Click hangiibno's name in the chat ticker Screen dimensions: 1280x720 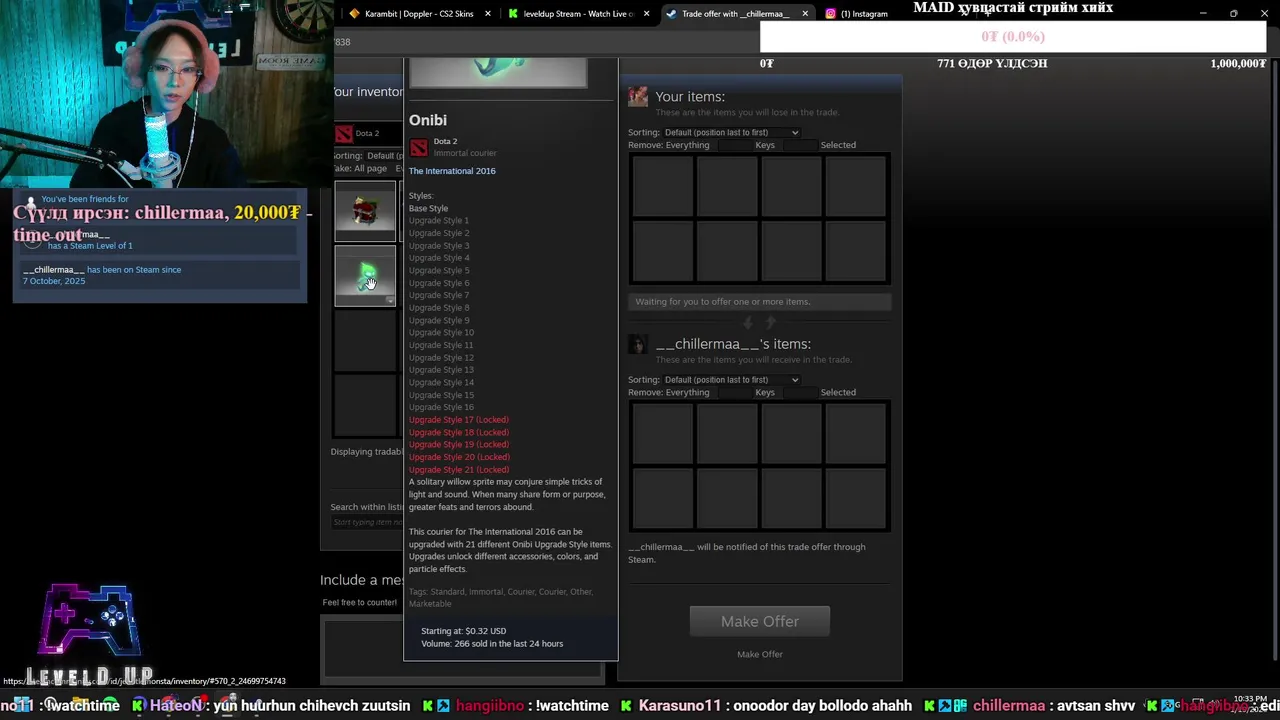click(x=490, y=706)
